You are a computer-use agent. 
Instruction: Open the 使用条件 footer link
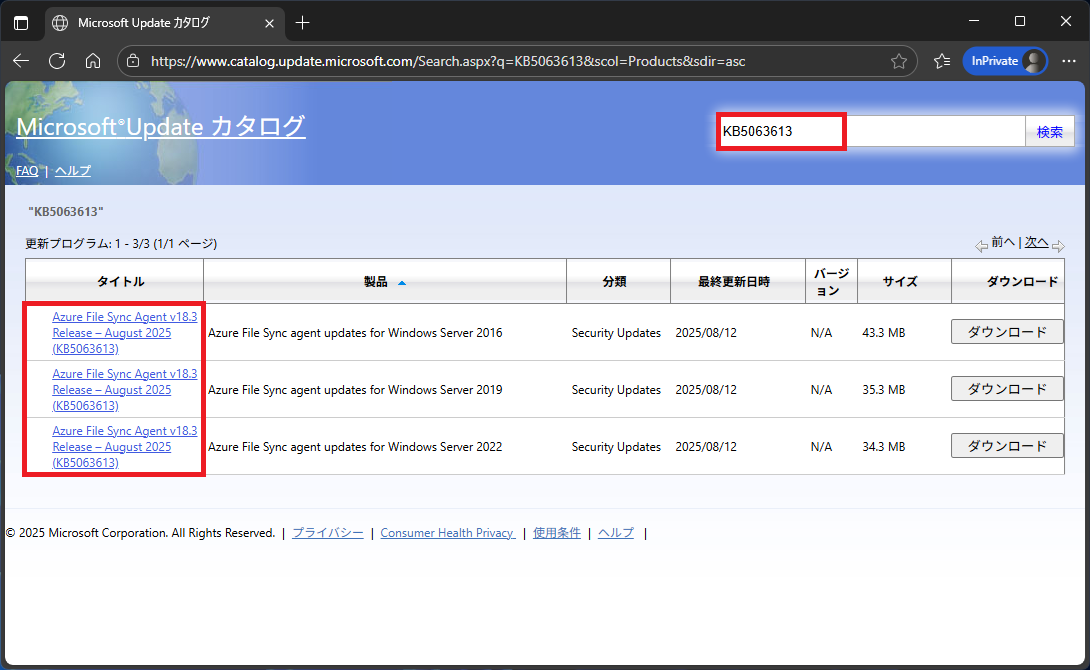556,533
